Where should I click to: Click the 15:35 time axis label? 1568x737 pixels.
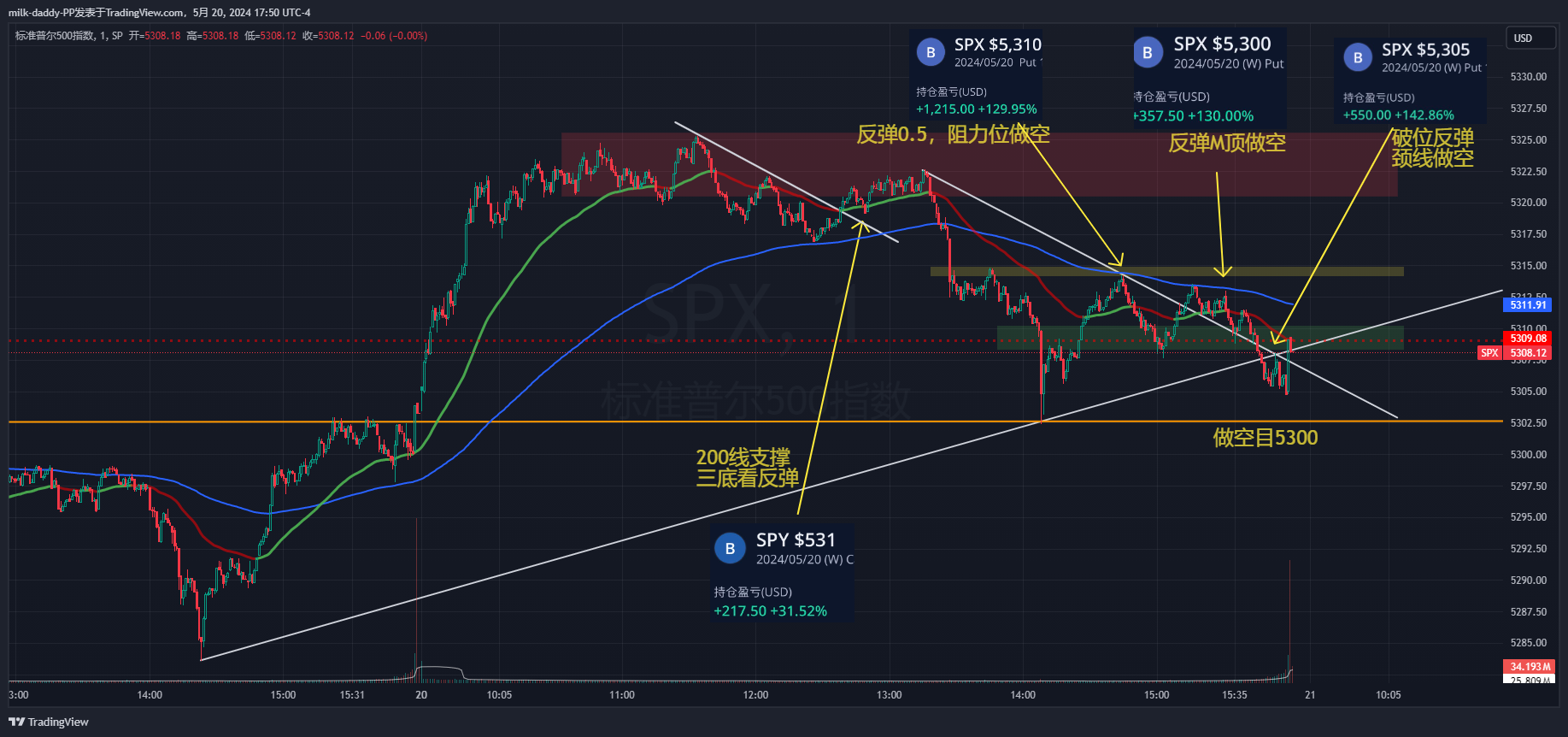tap(1234, 695)
